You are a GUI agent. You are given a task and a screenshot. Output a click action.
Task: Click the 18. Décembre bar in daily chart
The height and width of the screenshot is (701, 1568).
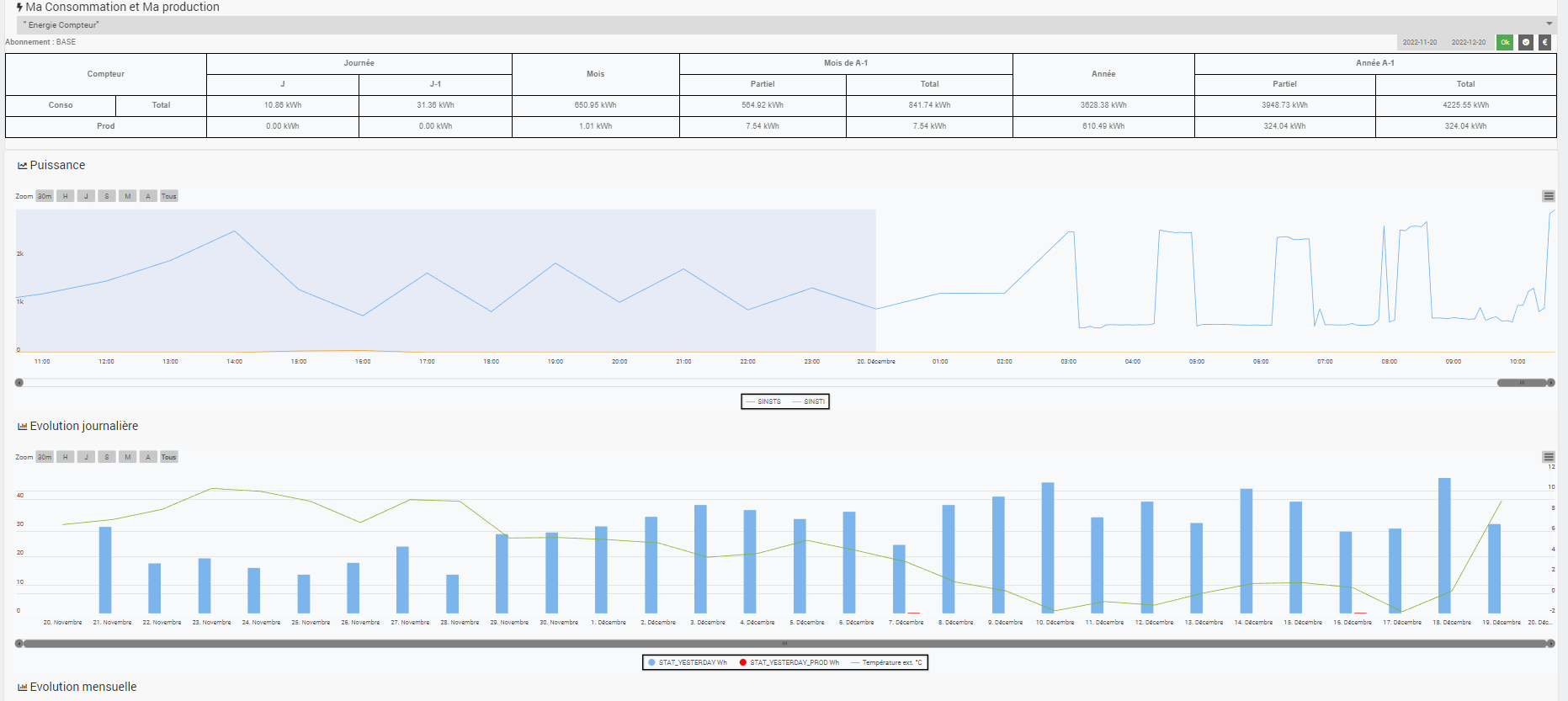[1444, 545]
